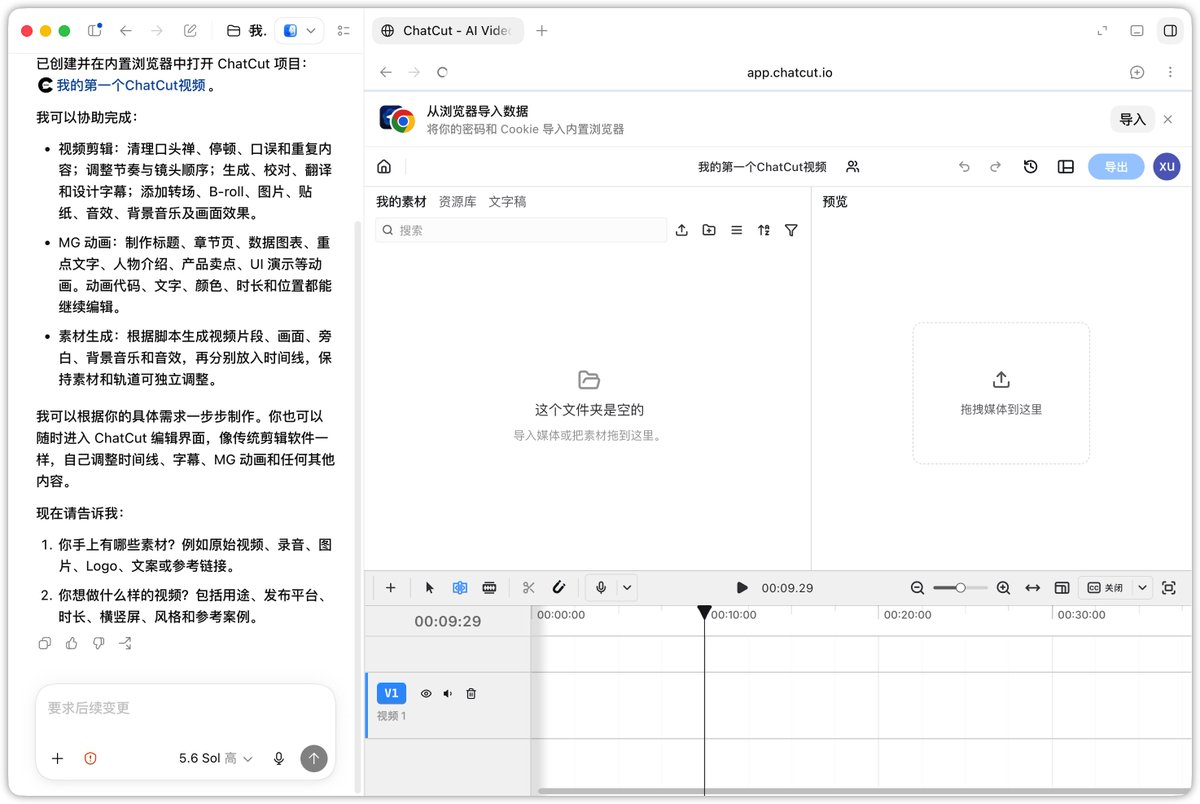
Task: Switch assets to list view
Action: tap(737, 230)
